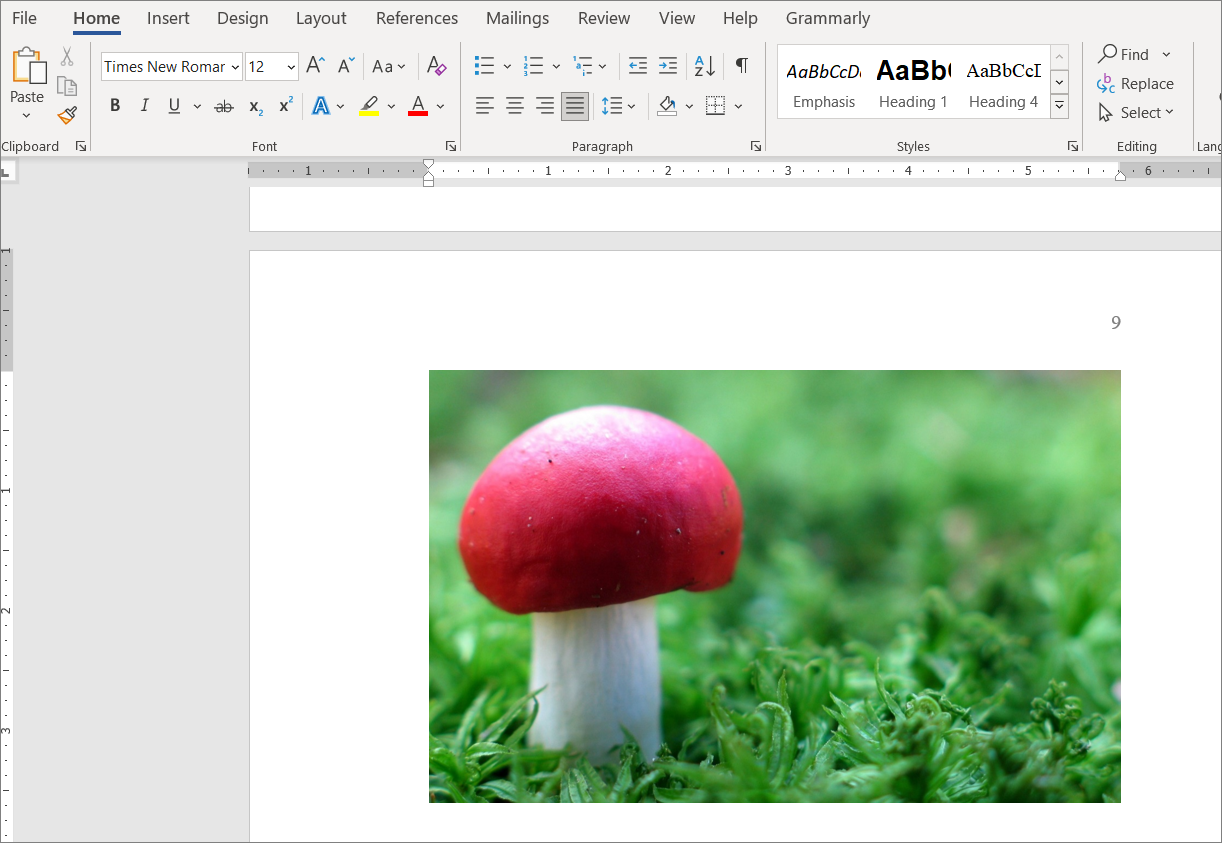Viewport: 1222px width, 843px height.
Task: Toggle Bold formatting
Action: (115, 106)
